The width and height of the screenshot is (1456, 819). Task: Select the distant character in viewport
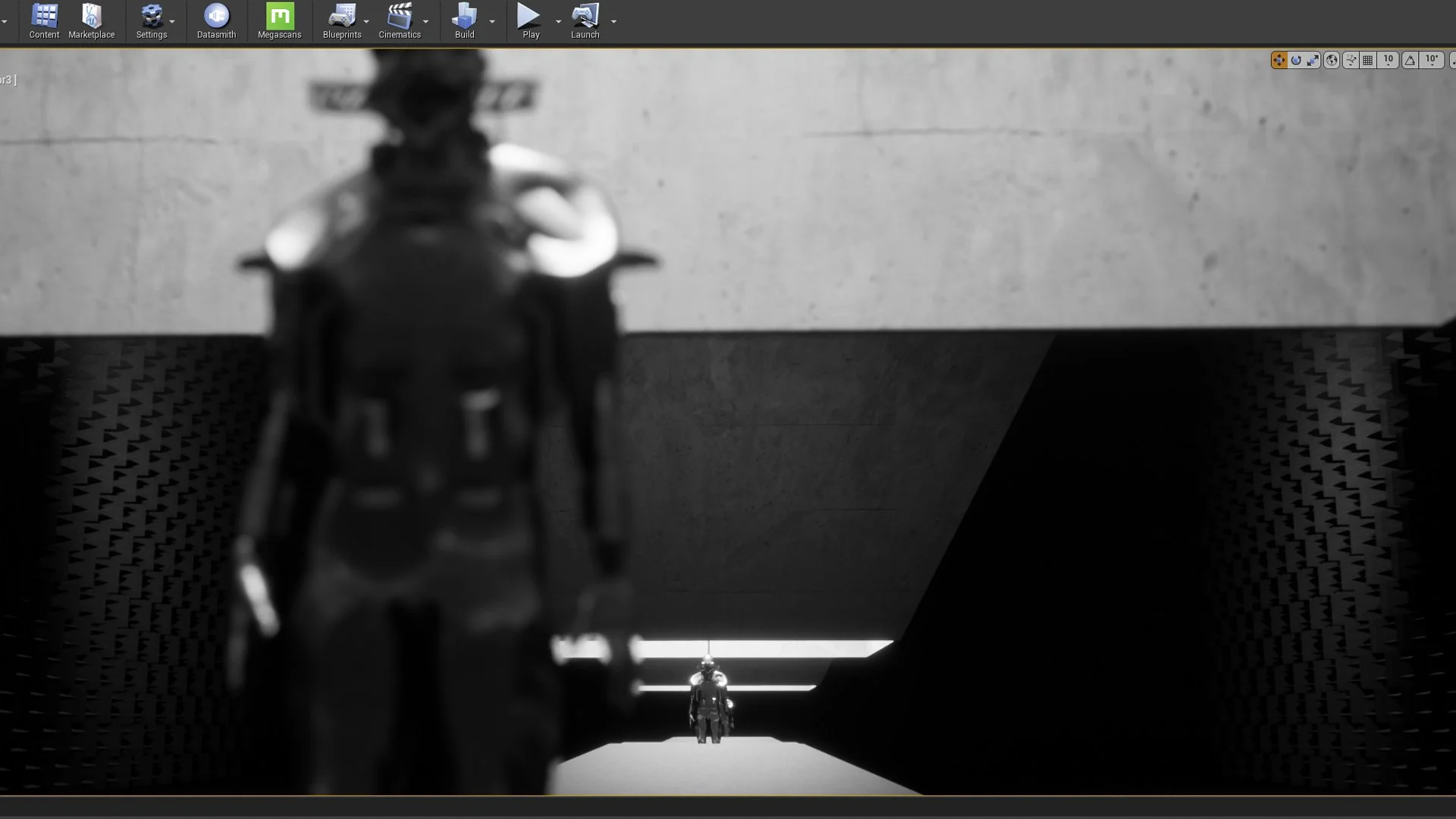click(x=710, y=699)
